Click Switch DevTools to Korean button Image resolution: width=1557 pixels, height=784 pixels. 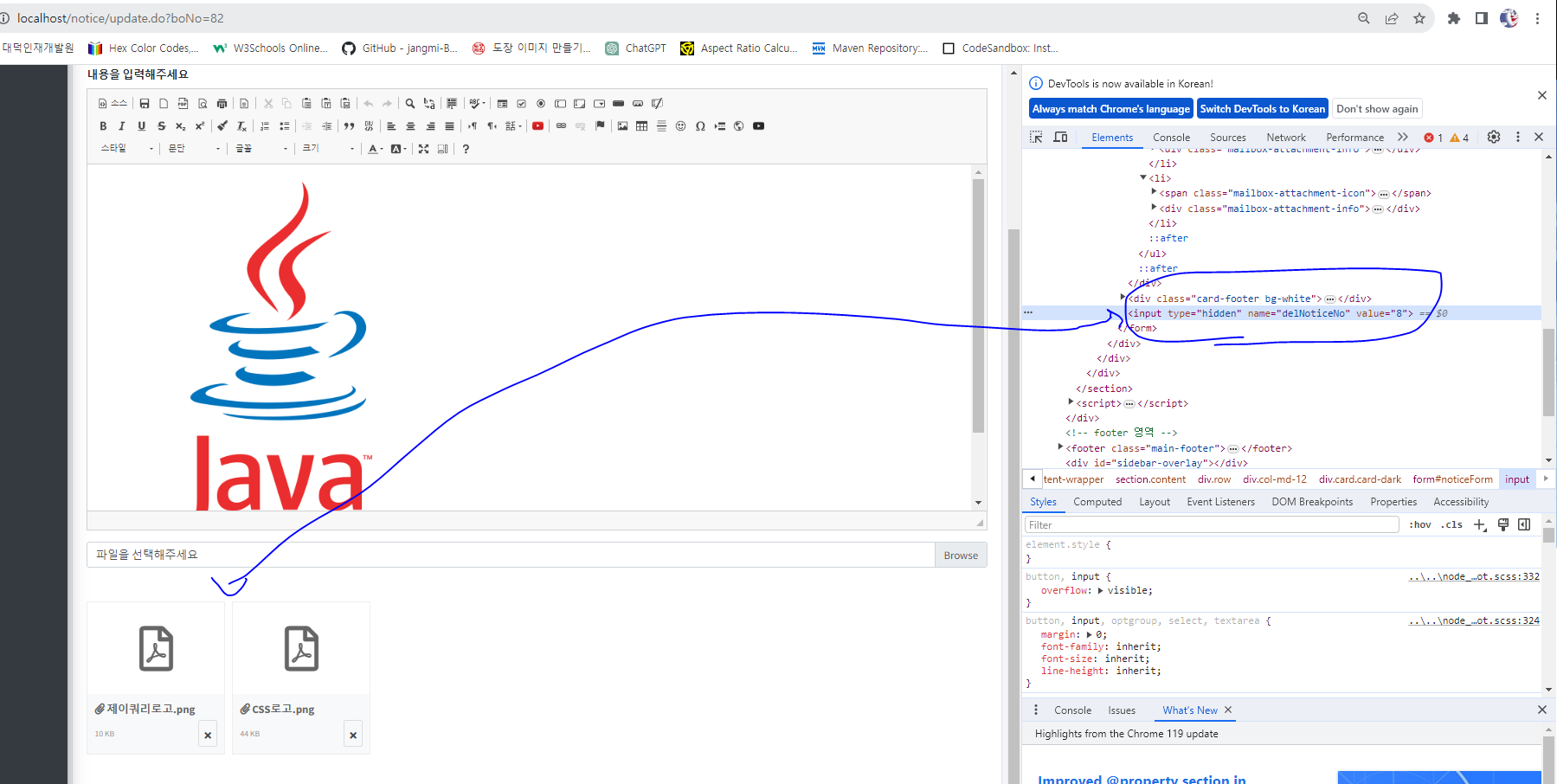[1263, 109]
